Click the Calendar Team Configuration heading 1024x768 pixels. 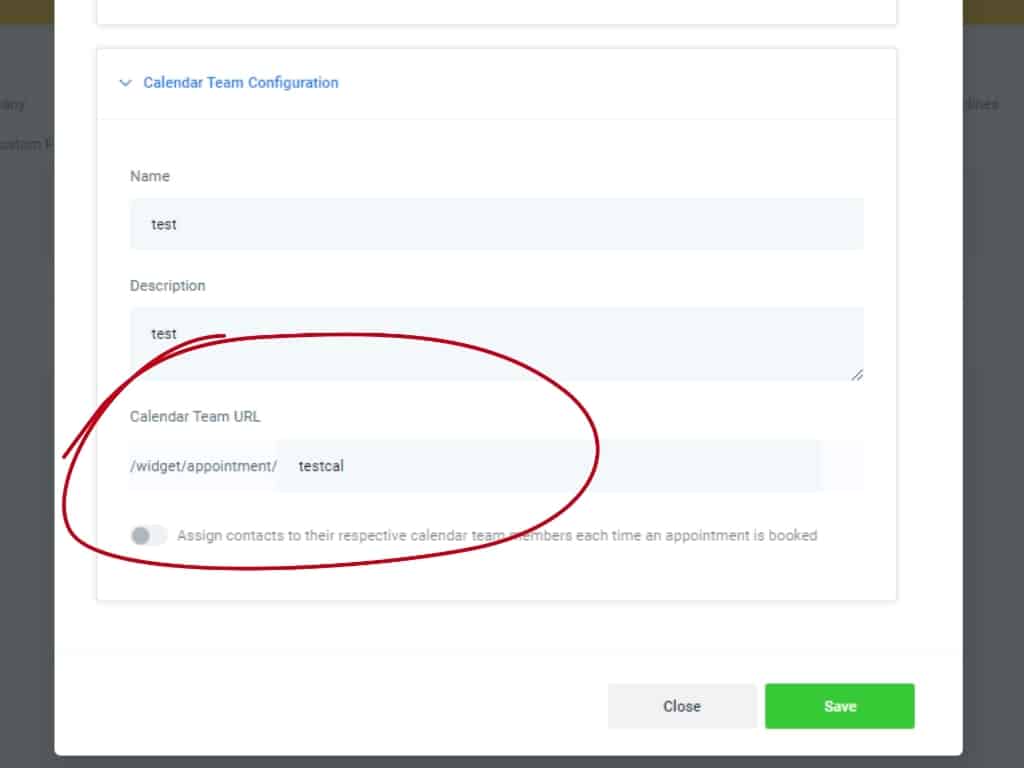tap(240, 83)
